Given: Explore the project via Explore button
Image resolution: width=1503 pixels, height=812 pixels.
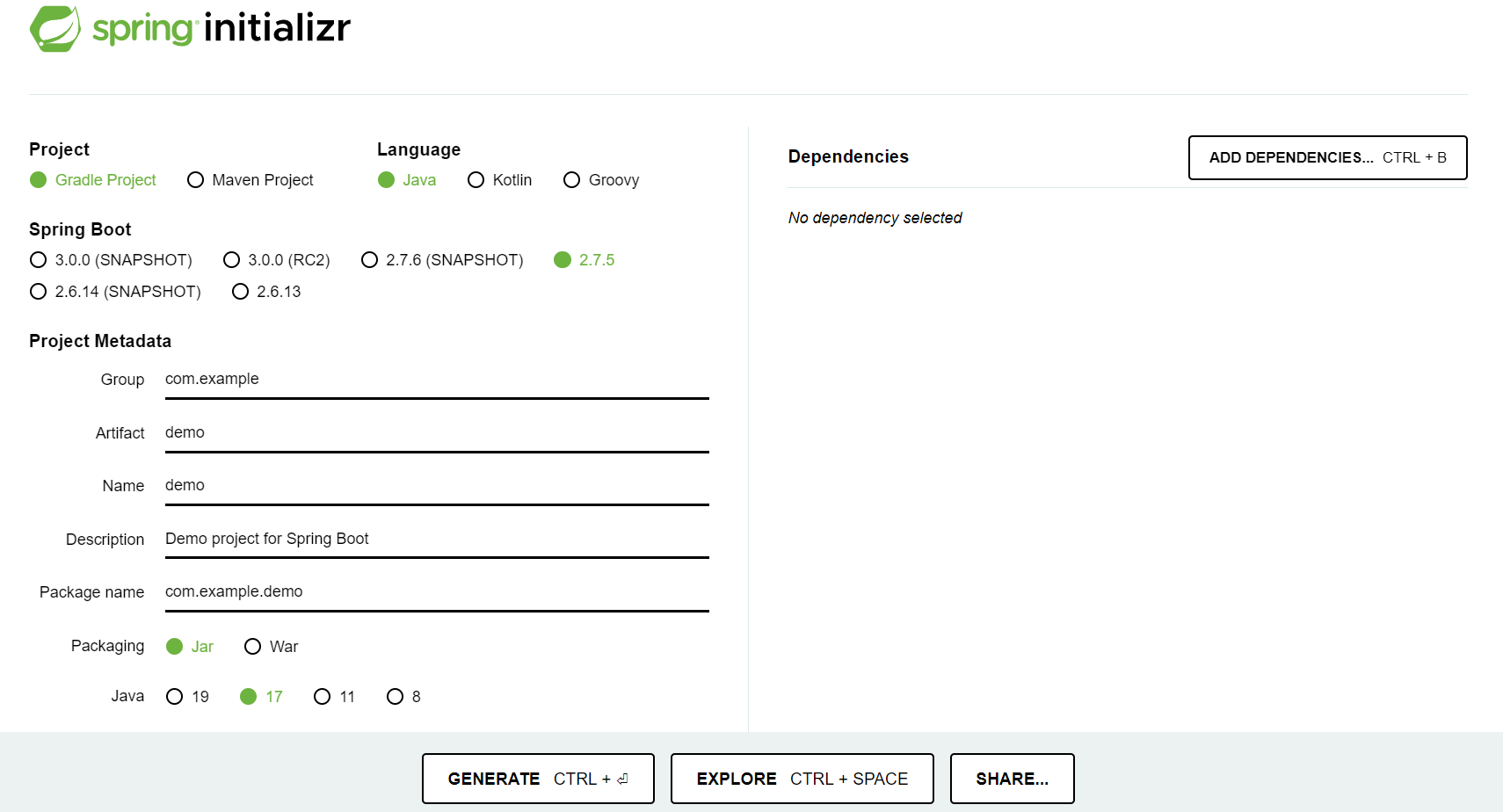Looking at the screenshot, I should (802, 779).
